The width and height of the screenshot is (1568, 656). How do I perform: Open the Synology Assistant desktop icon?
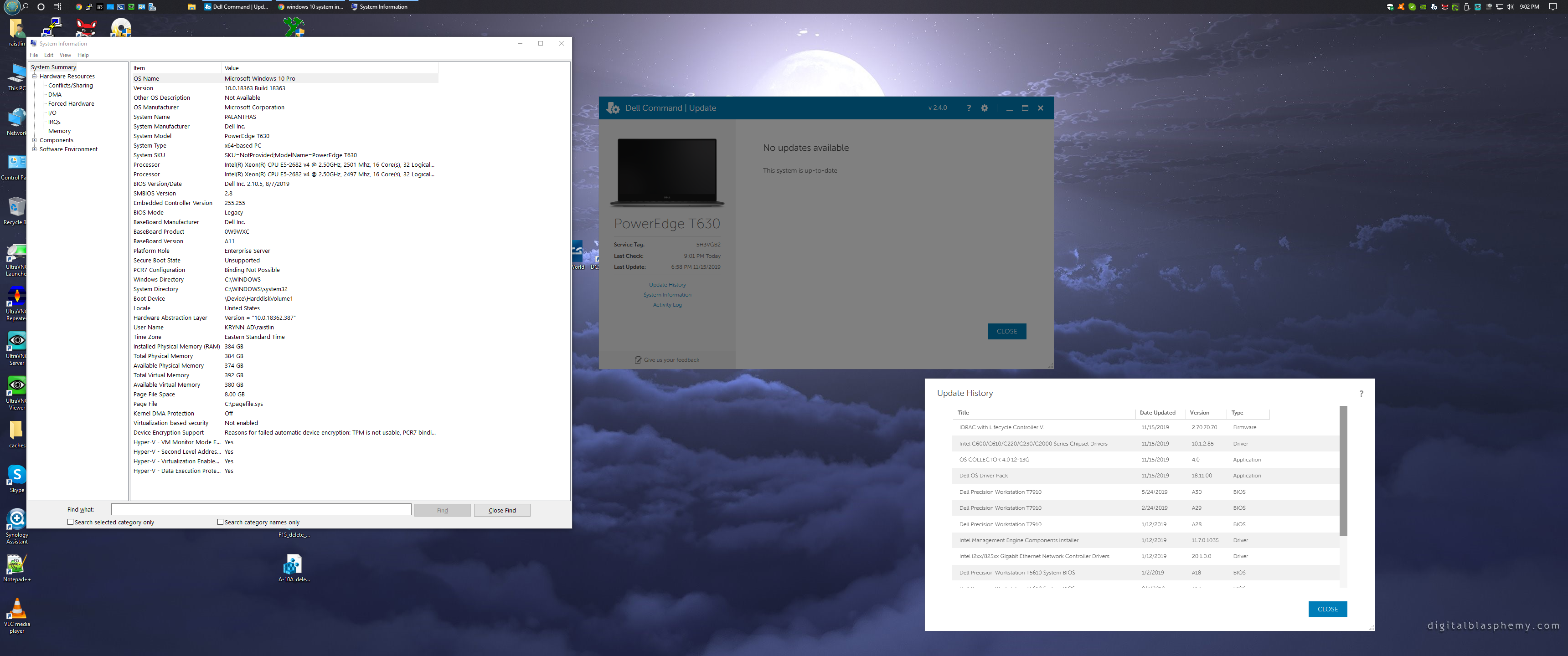(x=16, y=519)
